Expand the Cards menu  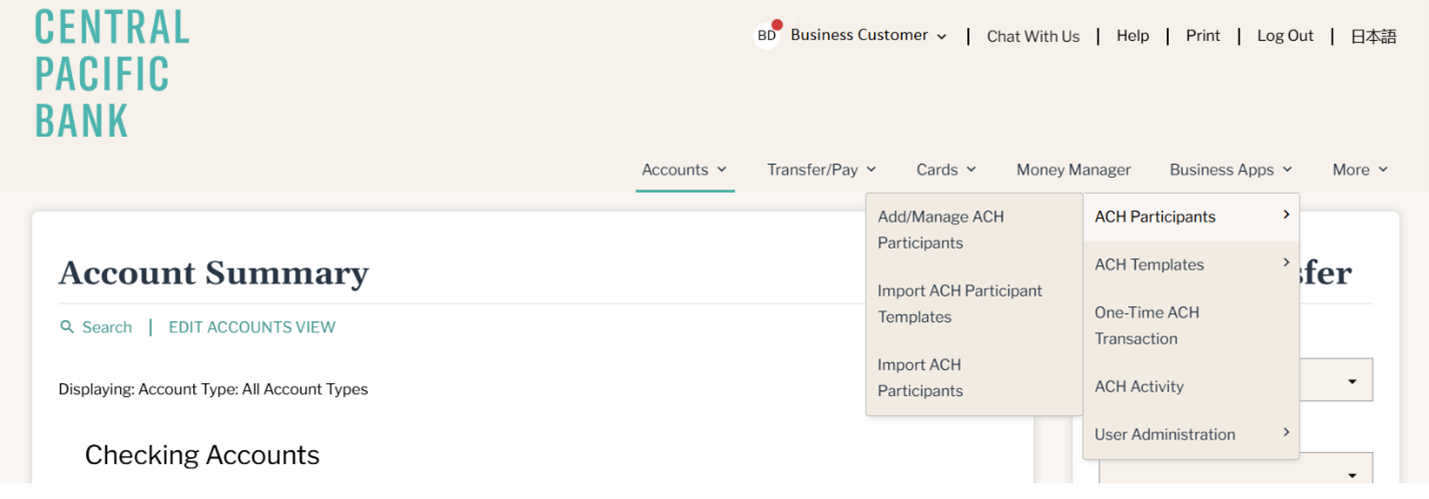pos(946,170)
